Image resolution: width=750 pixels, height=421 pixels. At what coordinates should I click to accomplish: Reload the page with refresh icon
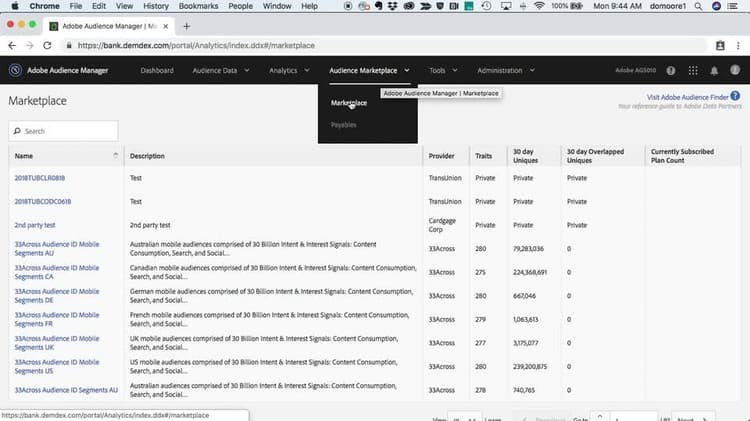coord(47,45)
